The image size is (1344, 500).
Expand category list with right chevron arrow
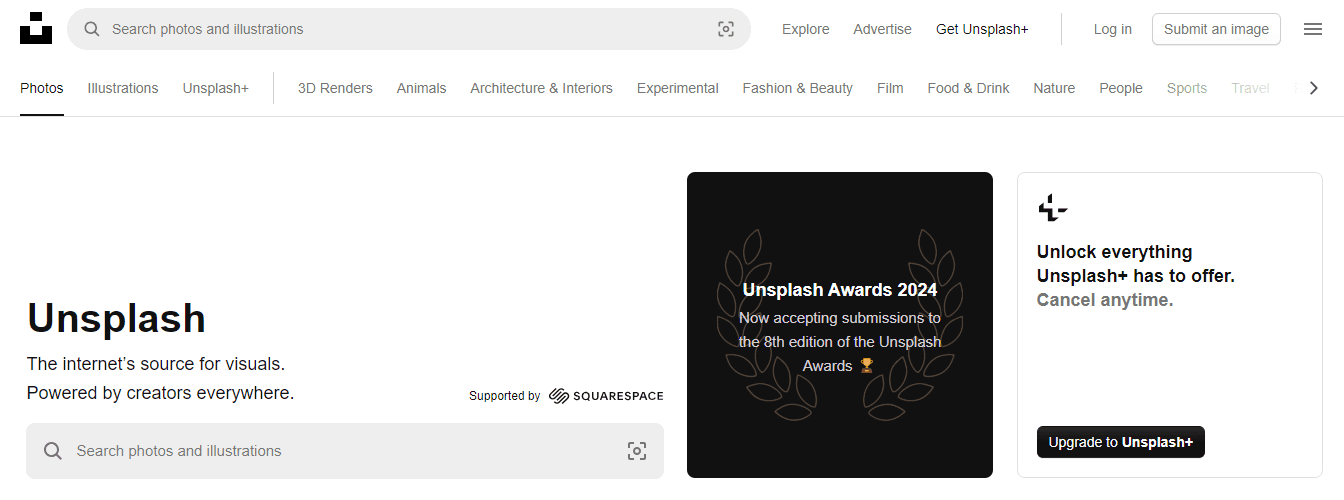(x=1314, y=88)
